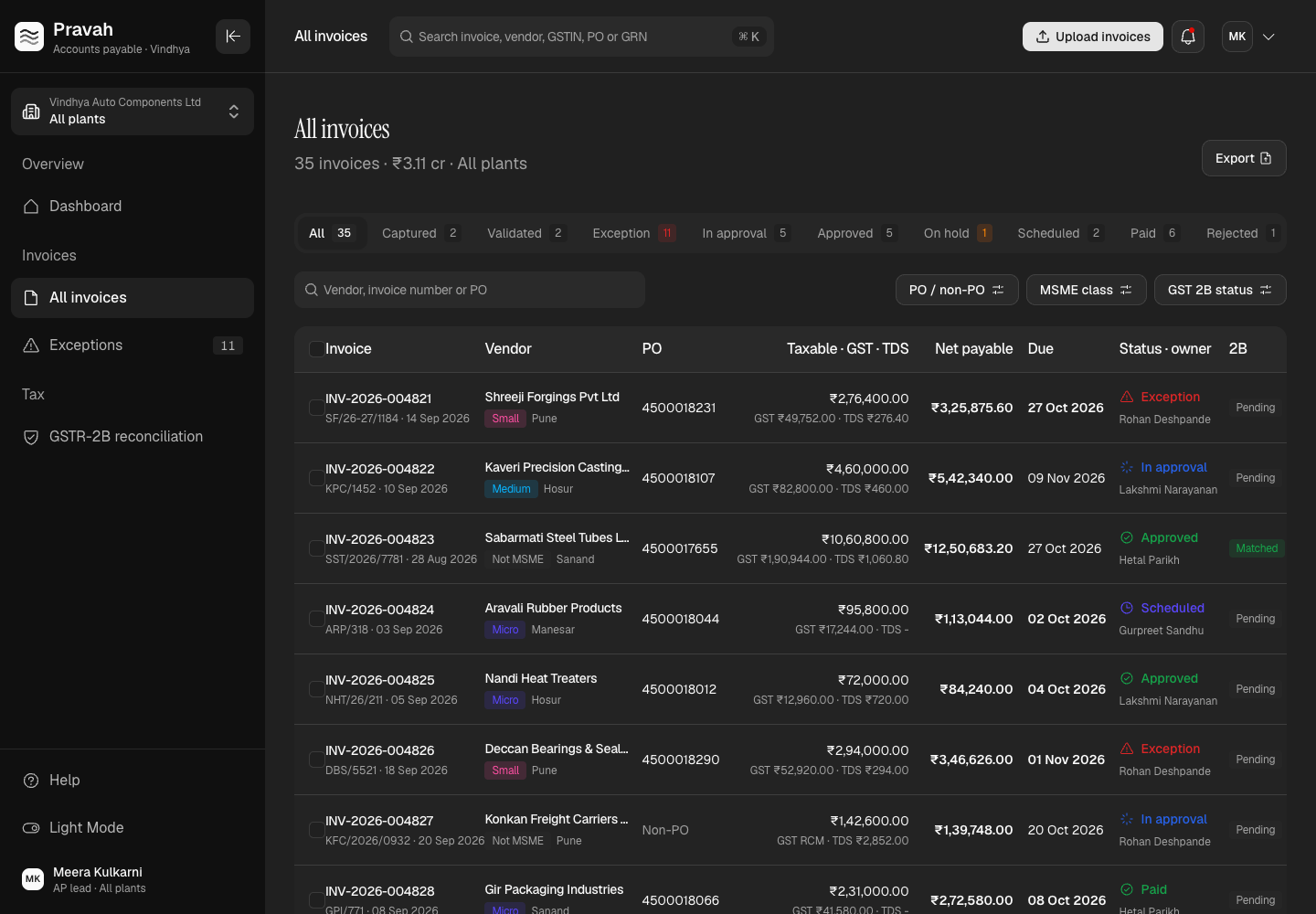Switch to the In approval tab

click(745, 233)
